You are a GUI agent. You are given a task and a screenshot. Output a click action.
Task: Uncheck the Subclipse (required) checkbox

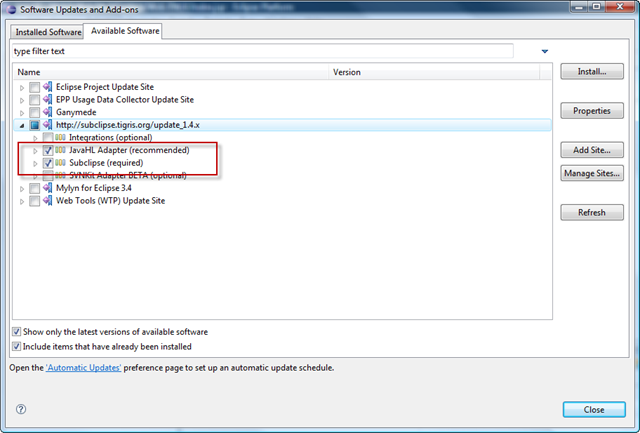point(48,163)
